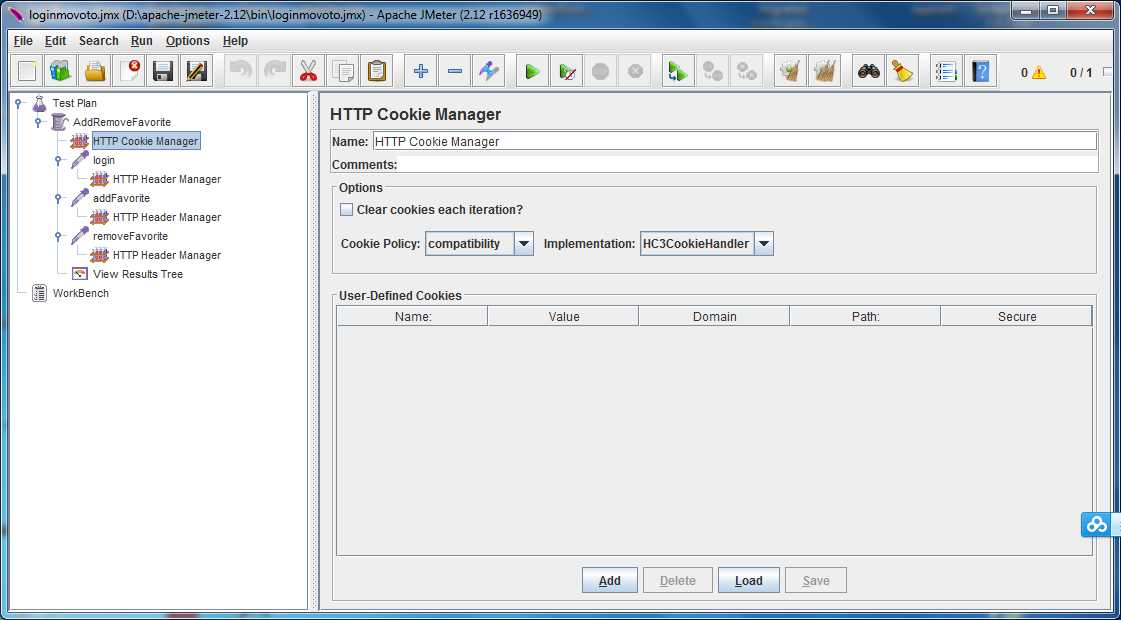
Task: Click the Add cookie button
Action: 610,581
